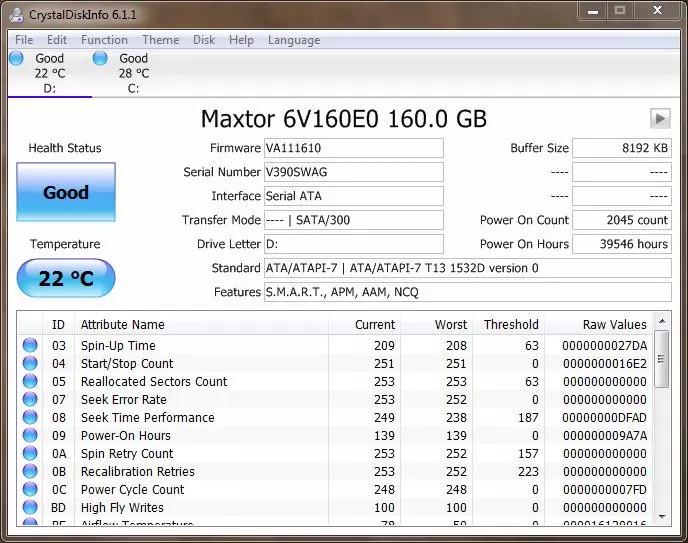Select the Seek Time Performance row
The height and width of the screenshot is (543, 688).
(335, 418)
